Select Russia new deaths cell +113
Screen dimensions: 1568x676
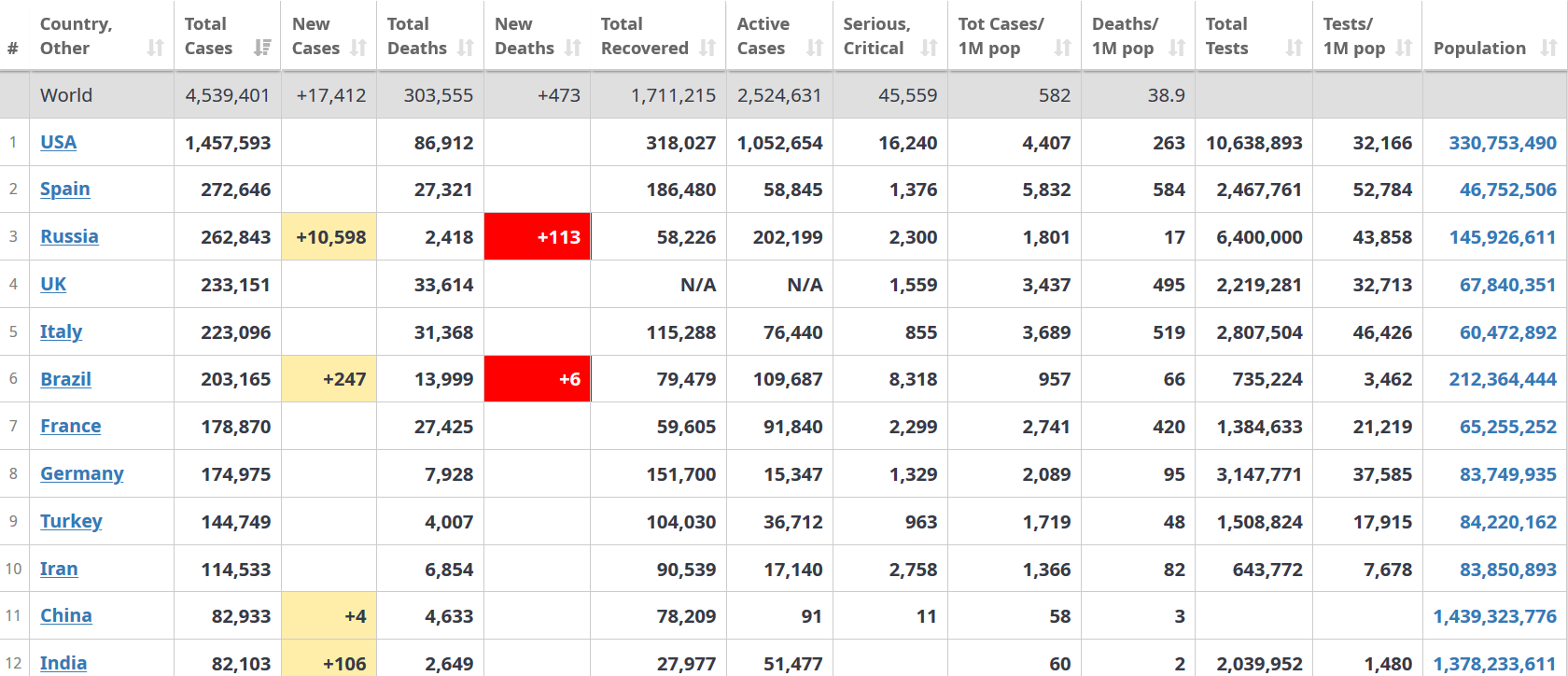(x=537, y=237)
